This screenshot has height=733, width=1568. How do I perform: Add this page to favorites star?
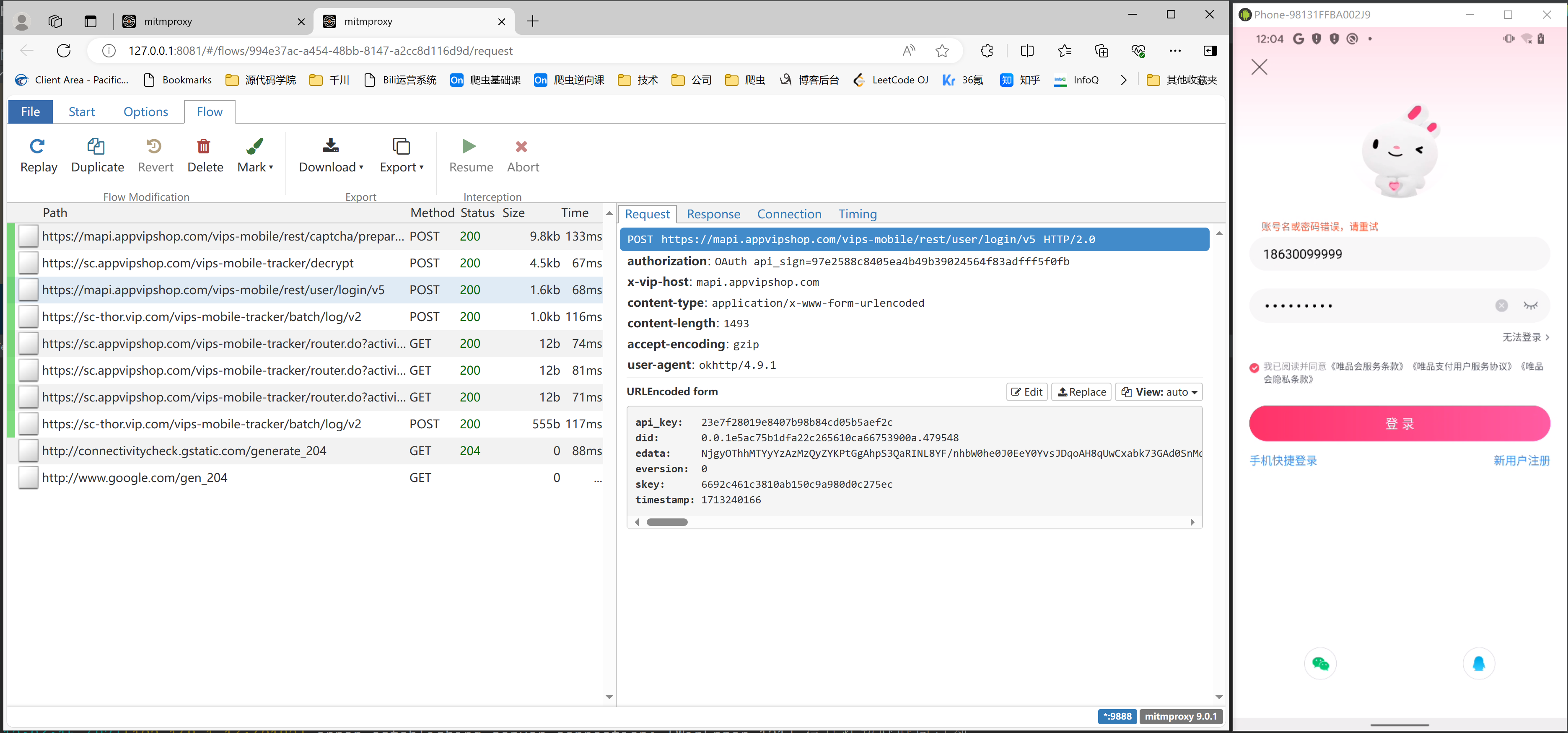942,51
